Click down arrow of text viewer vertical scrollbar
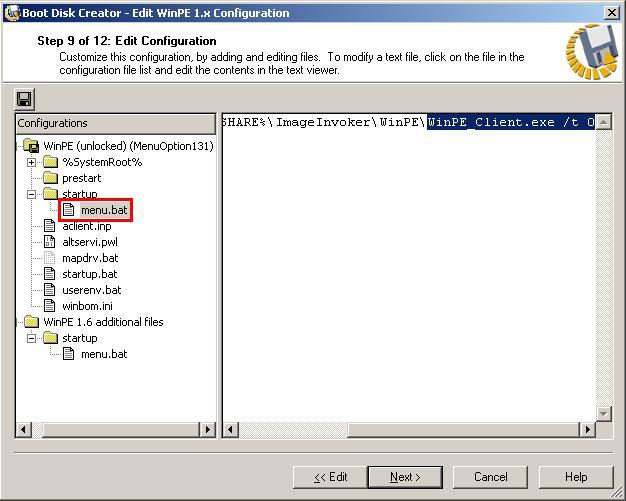 (604, 414)
